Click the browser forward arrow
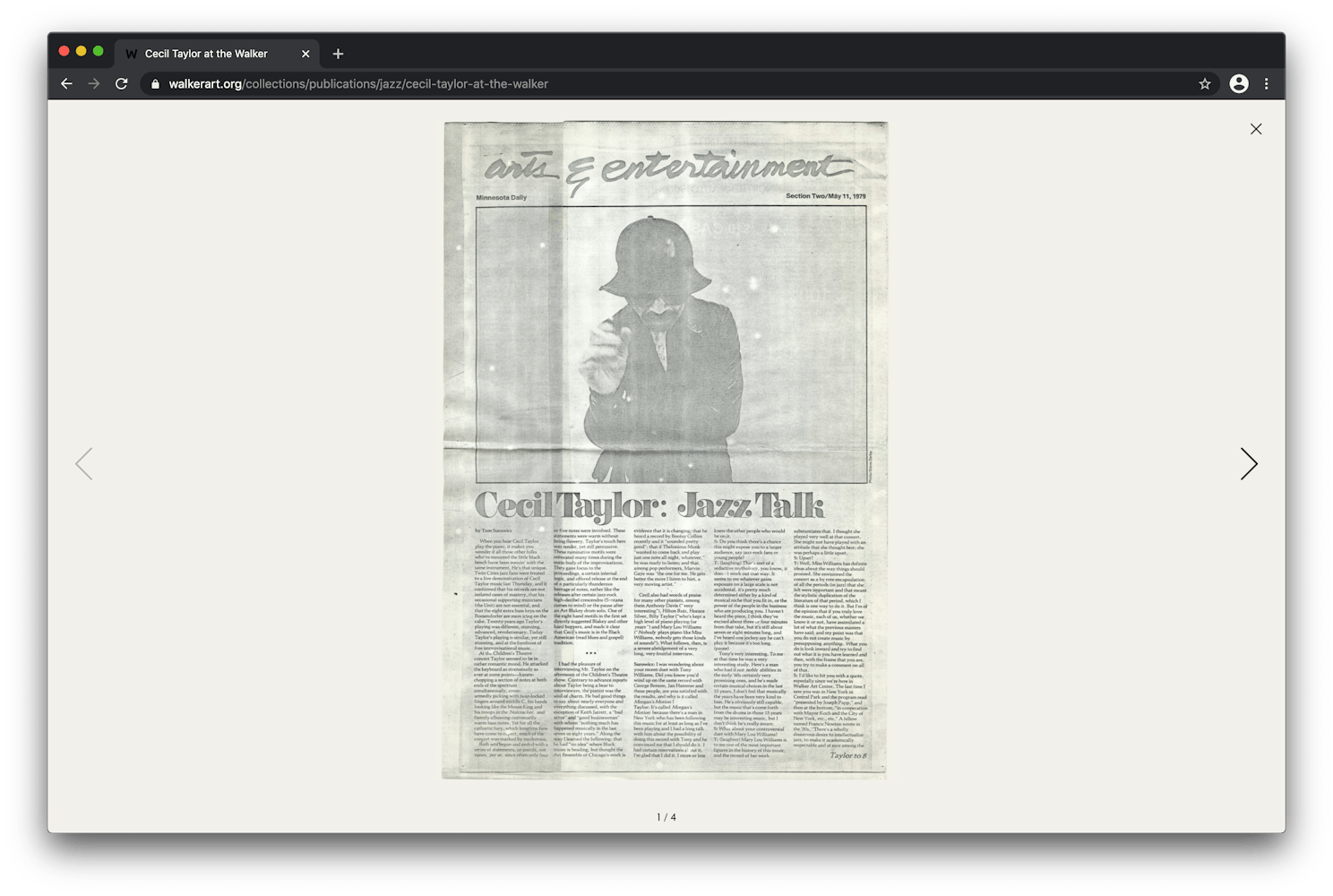This screenshot has width=1333, height=896. pyautogui.click(x=94, y=83)
